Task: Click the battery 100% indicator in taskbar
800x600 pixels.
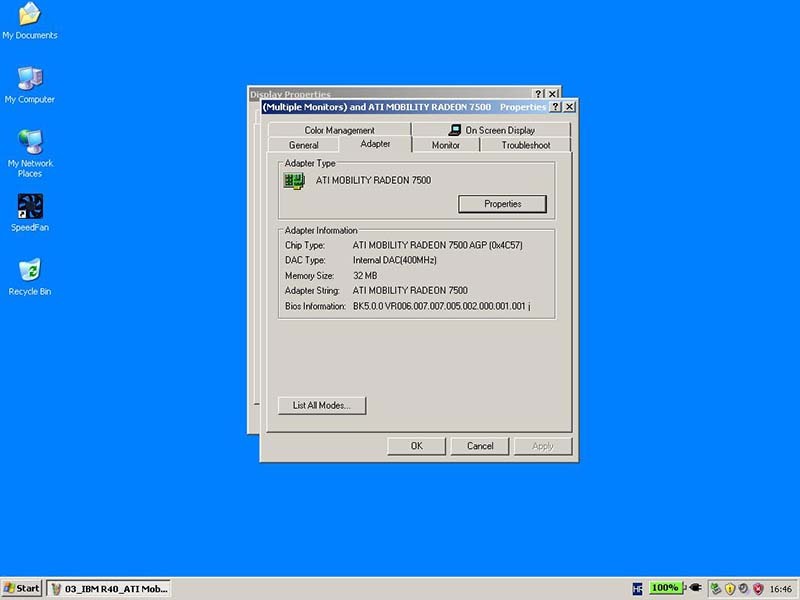Action: tap(665, 588)
